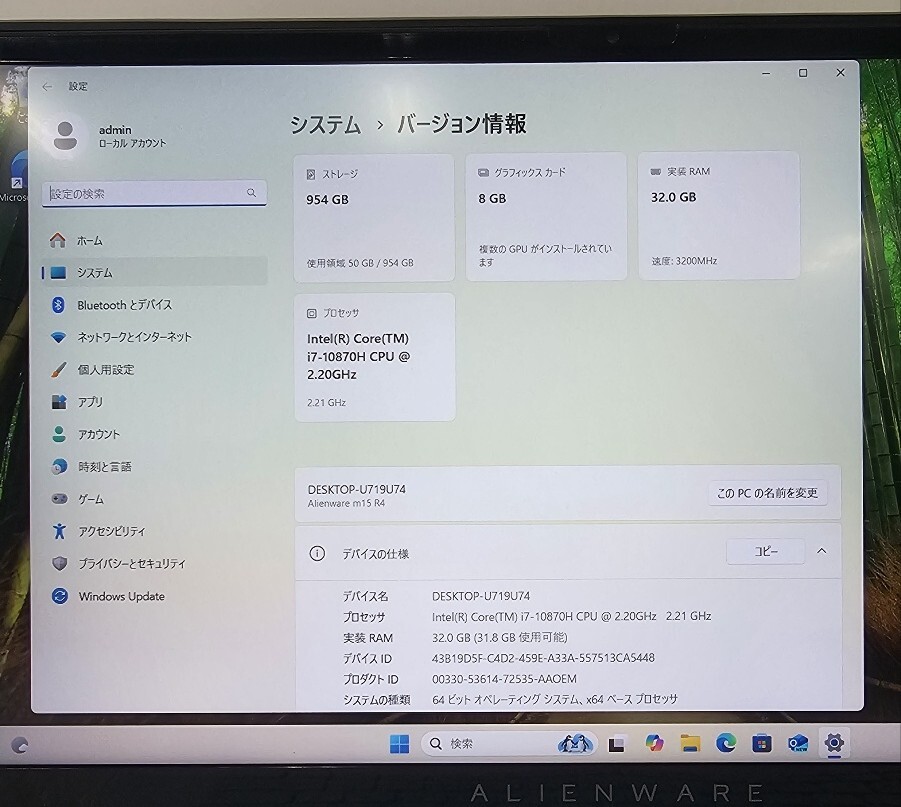Open アプリ settings page
Image resolution: width=901 pixels, height=807 pixels.
tap(154, 402)
